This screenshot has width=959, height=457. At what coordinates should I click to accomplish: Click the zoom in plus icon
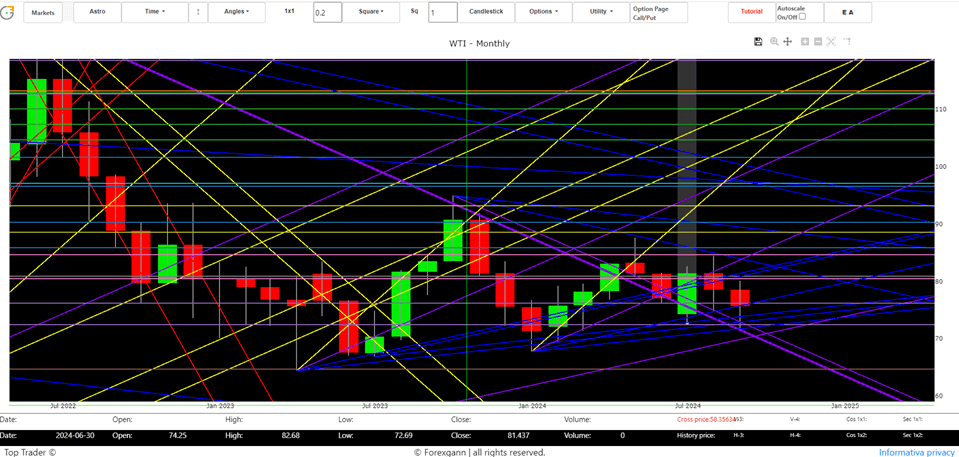pos(805,41)
